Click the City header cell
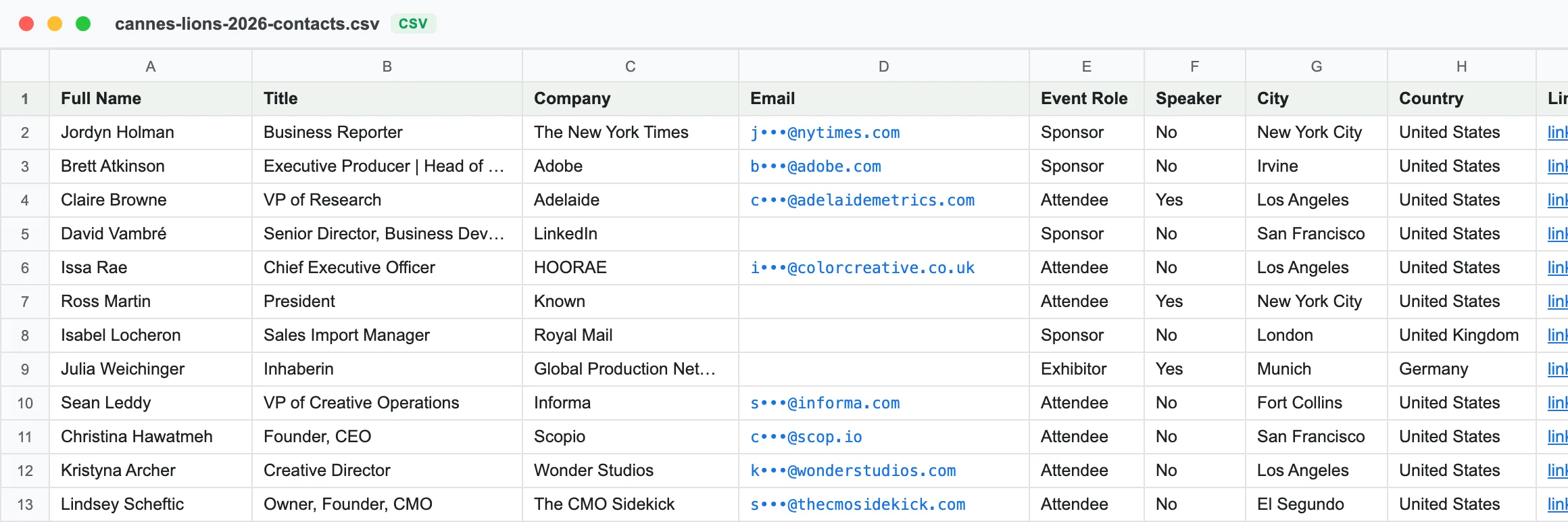The height and width of the screenshot is (522, 1568). 1317,99
